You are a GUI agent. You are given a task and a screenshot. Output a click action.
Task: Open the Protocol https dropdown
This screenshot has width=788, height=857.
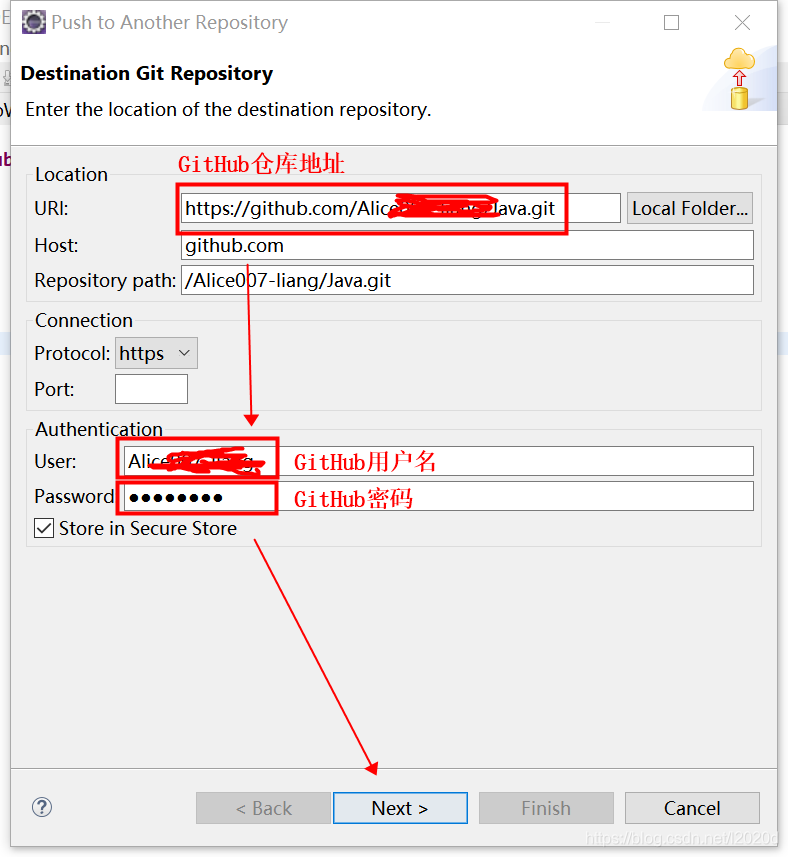point(156,354)
